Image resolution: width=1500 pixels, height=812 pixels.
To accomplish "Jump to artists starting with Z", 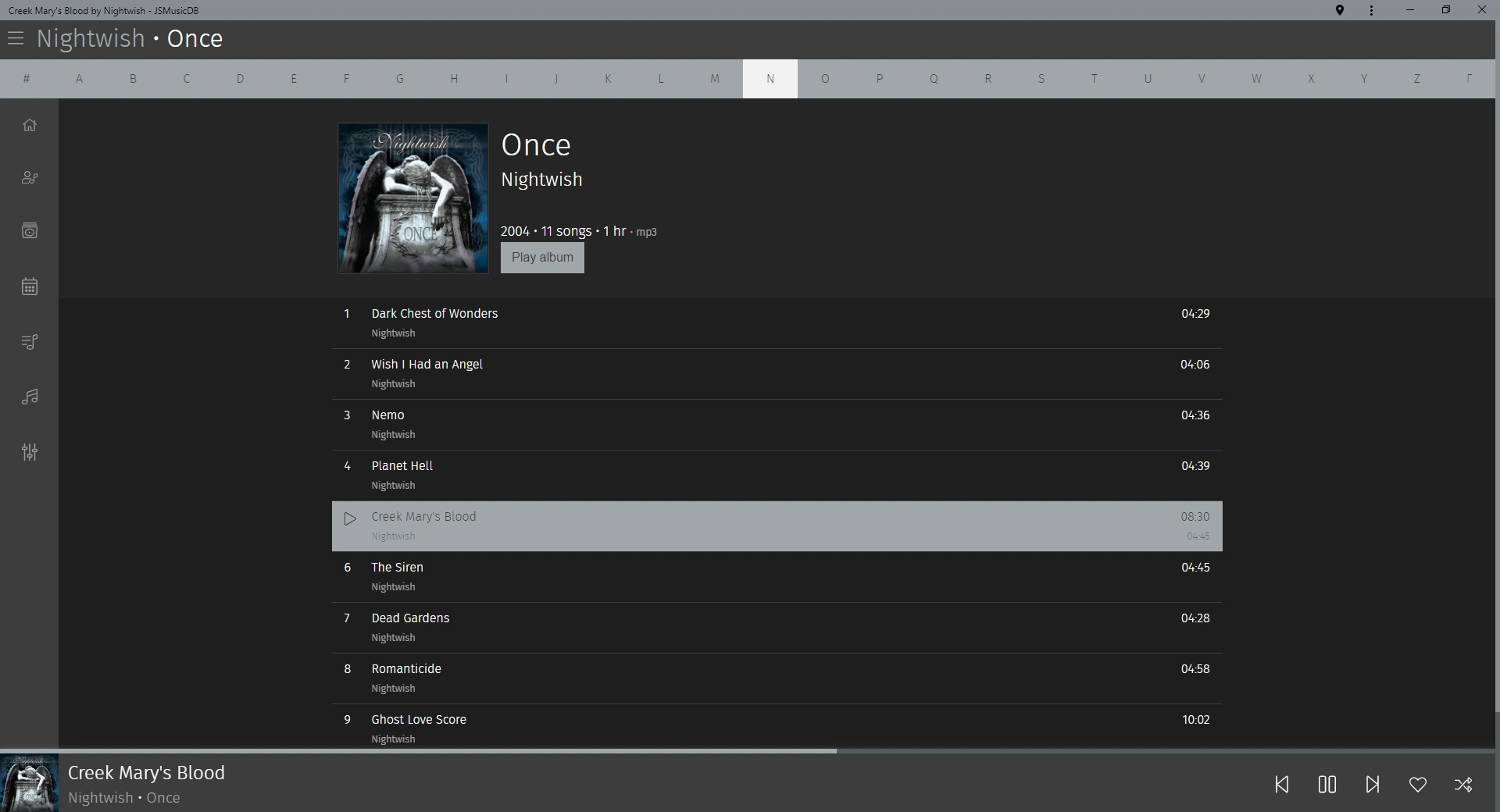I will coord(1416,78).
